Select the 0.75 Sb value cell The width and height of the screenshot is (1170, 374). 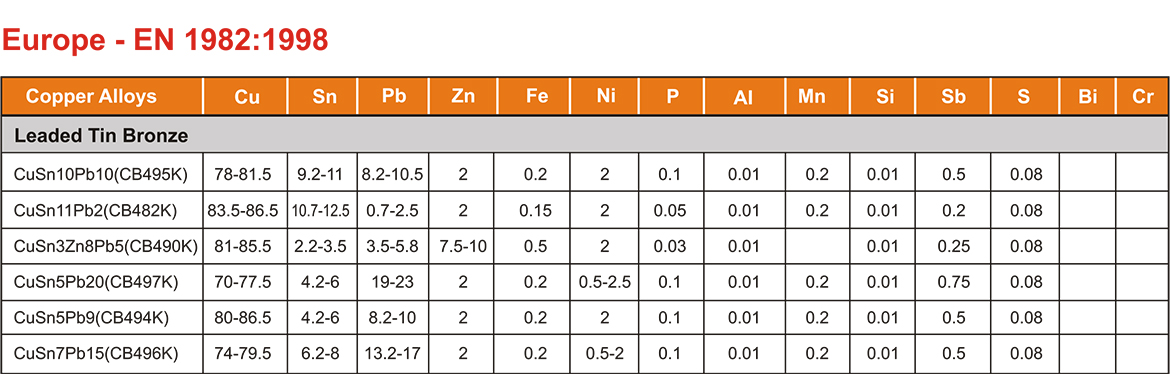(x=954, y=282)
